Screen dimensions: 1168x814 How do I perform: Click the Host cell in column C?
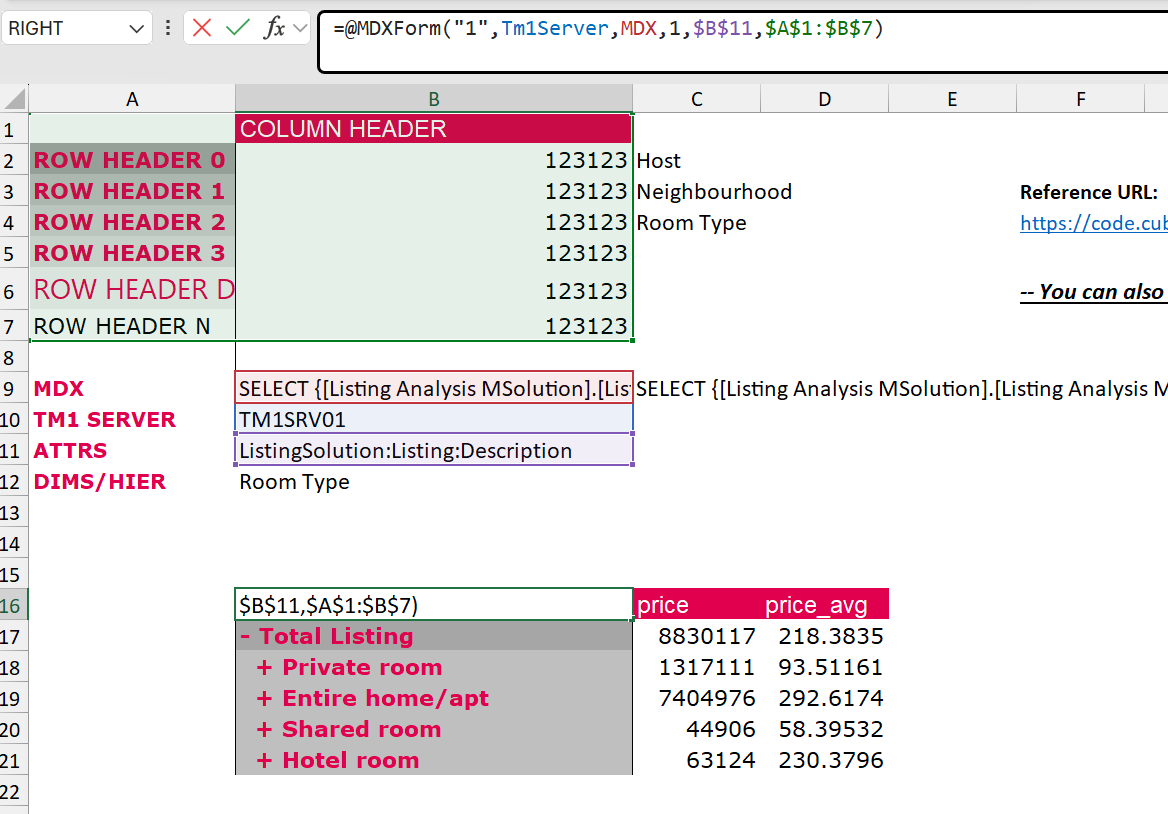pos(696,160)
